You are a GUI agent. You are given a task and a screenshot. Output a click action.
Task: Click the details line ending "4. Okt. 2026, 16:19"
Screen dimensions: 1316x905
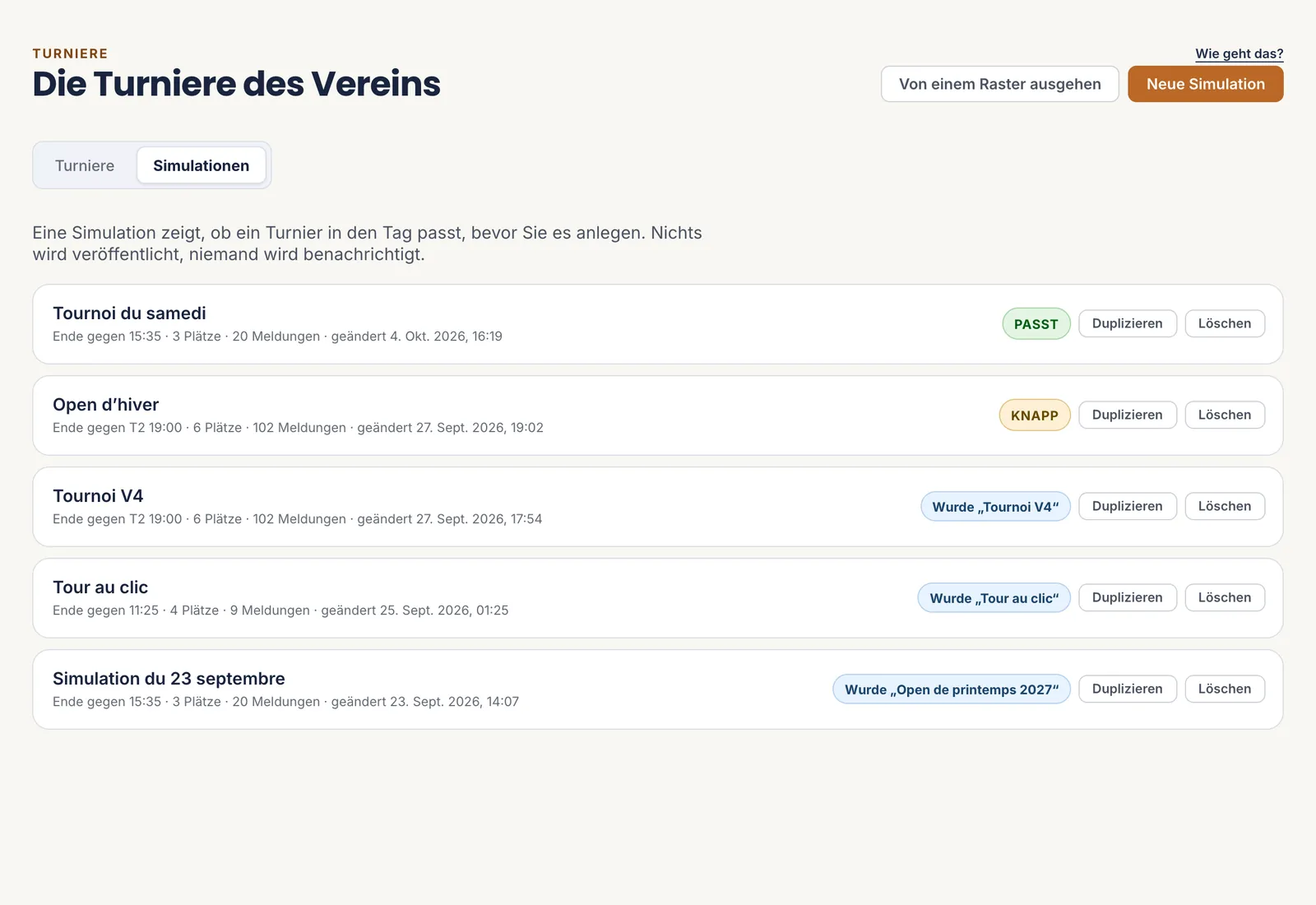[277, 336]
